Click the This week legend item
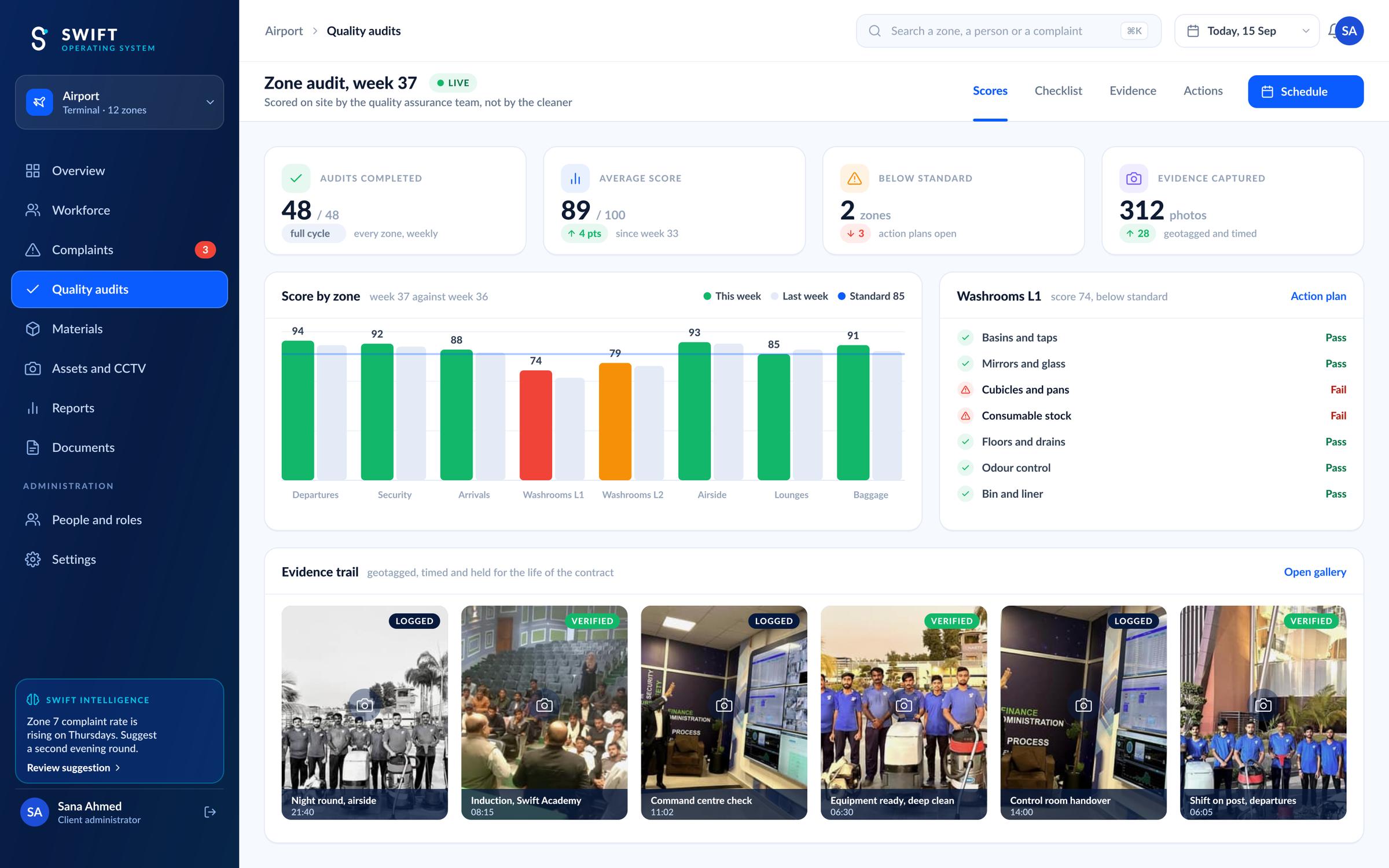The image size is (1389, 868). (732, 296)
